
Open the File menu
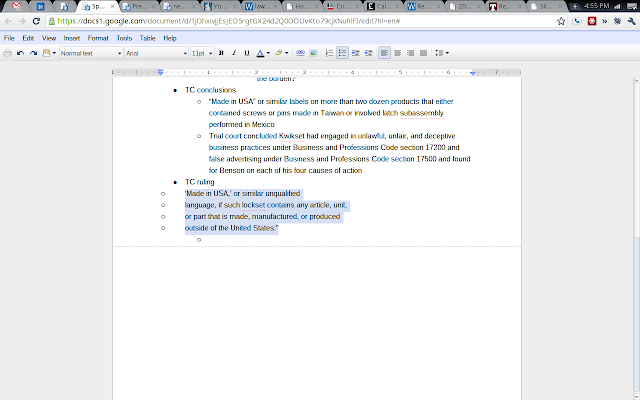tap(9, 38)
